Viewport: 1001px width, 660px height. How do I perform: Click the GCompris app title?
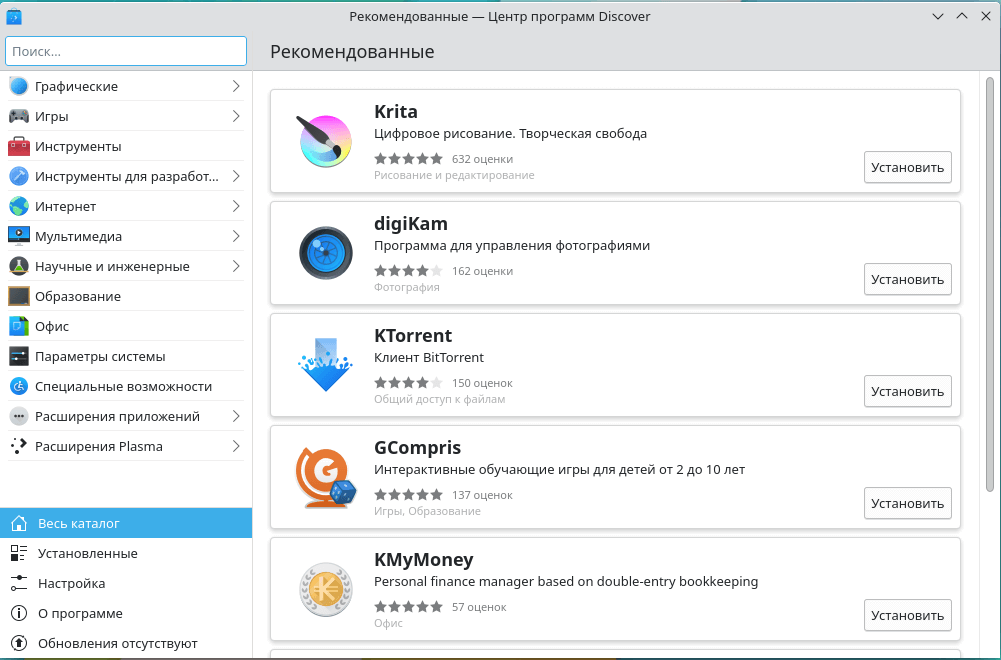418,447
